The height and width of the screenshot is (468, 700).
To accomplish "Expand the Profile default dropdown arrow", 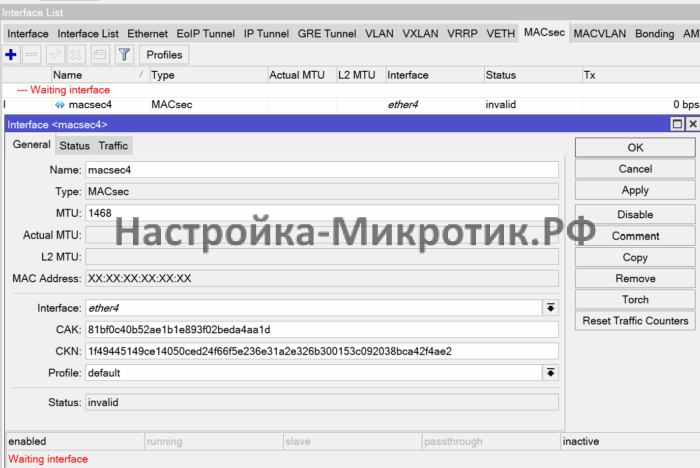I will pyautogui.click(x=550, y=372).
